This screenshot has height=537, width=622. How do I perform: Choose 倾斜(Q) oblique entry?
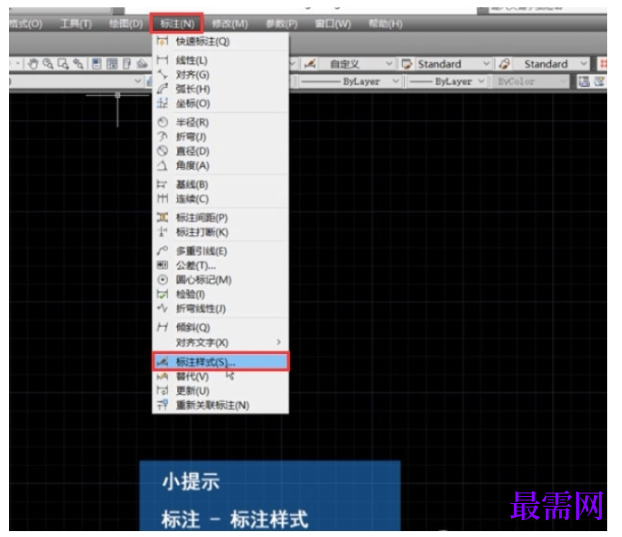click(x=221, y=328)
